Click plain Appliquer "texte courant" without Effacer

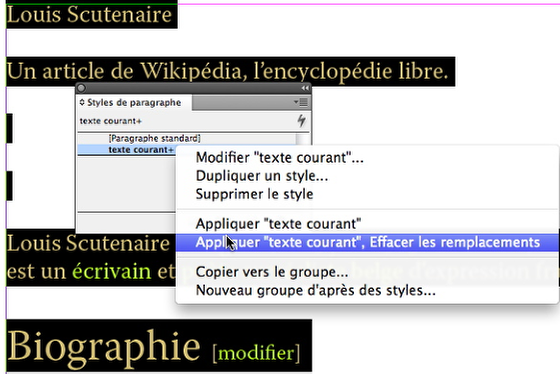click(x=278, y=224)
